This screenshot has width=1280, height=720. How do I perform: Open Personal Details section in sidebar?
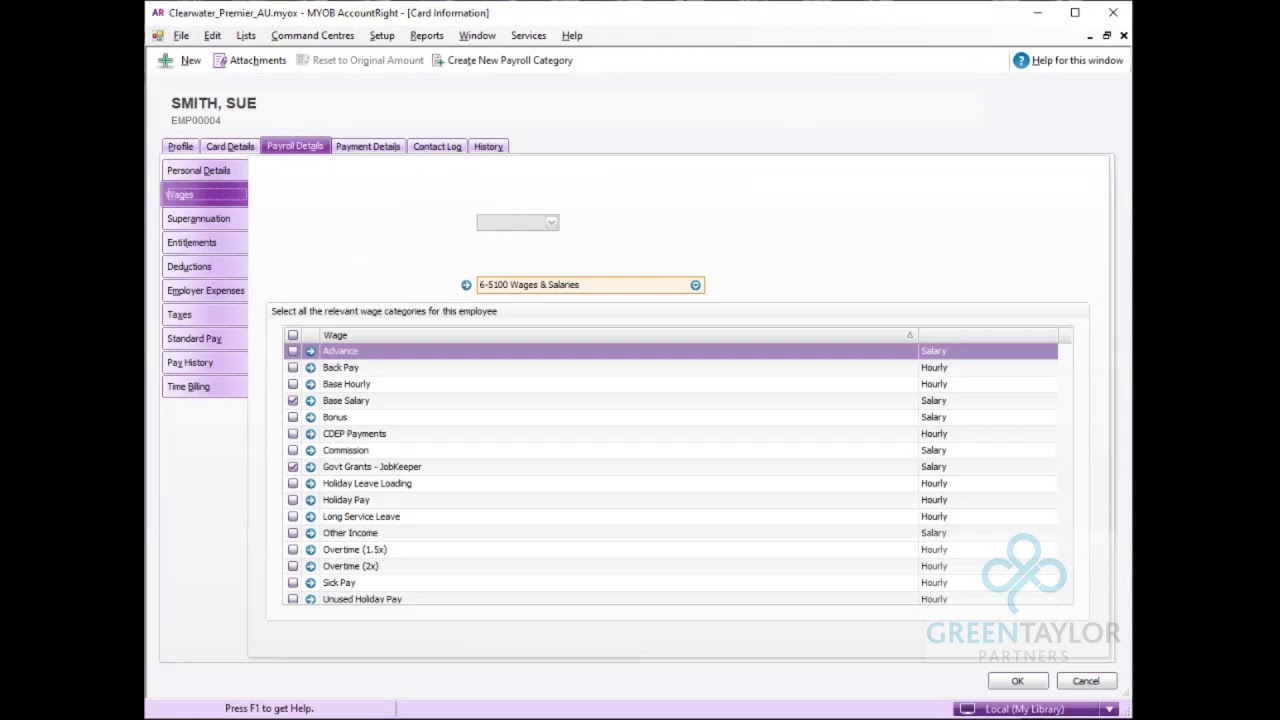205,171
